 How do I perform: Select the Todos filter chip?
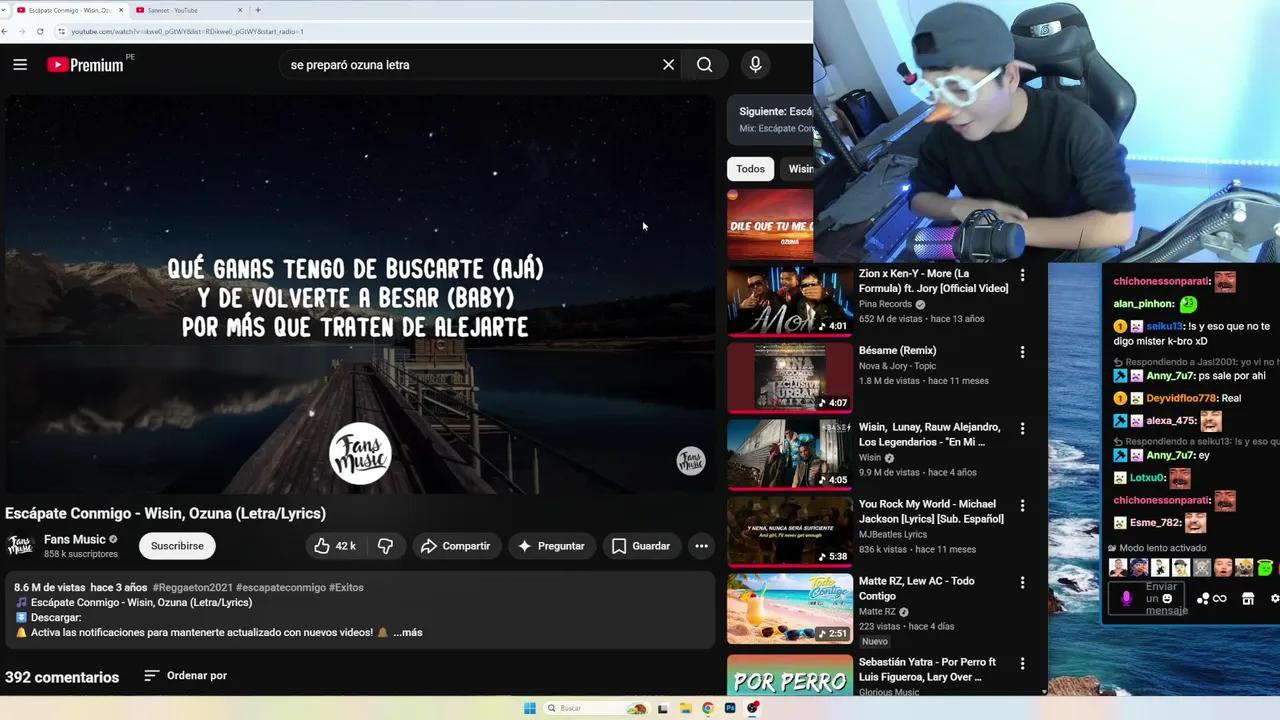tap(750, 169)
